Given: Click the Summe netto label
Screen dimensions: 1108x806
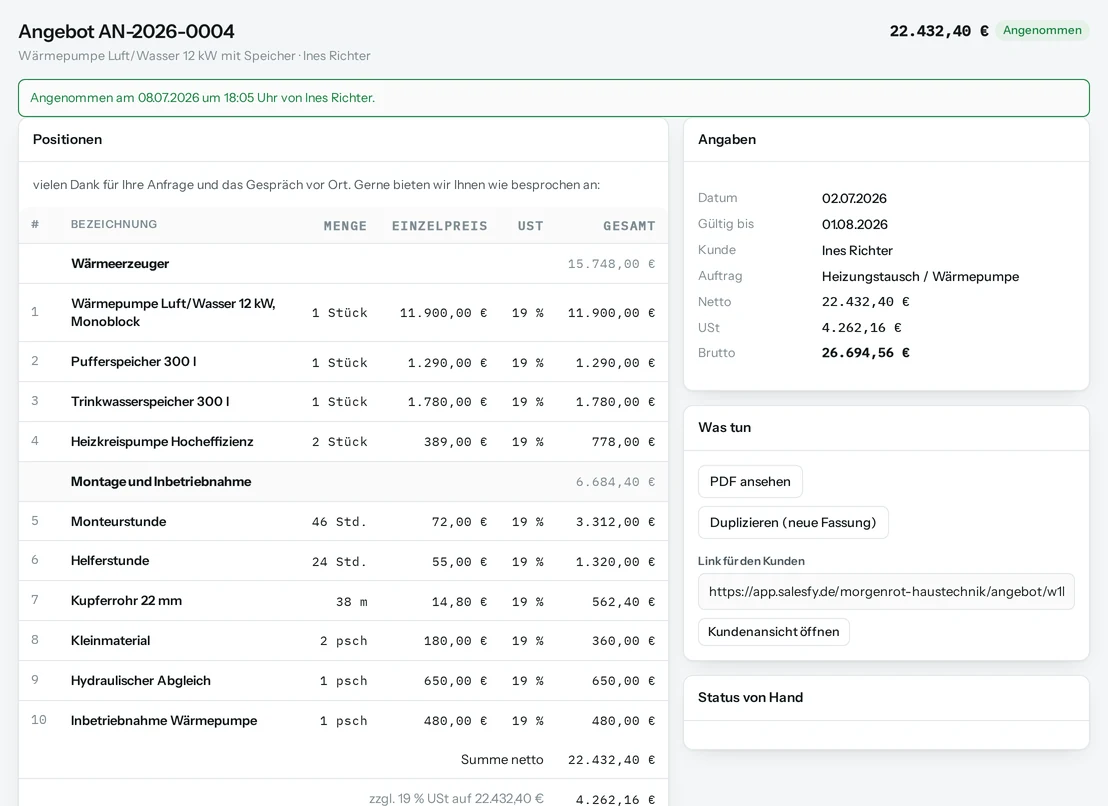Looking at the screenshot, I should tap(502, 760).
